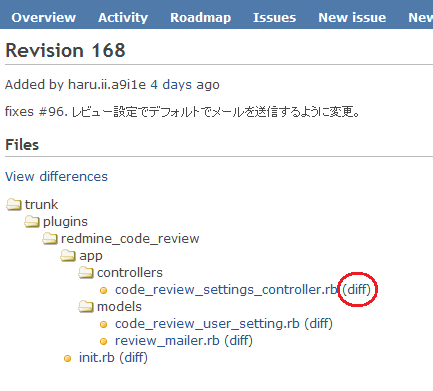Click the trunk folder icon
433x391 pixels.
click(14, 204)
